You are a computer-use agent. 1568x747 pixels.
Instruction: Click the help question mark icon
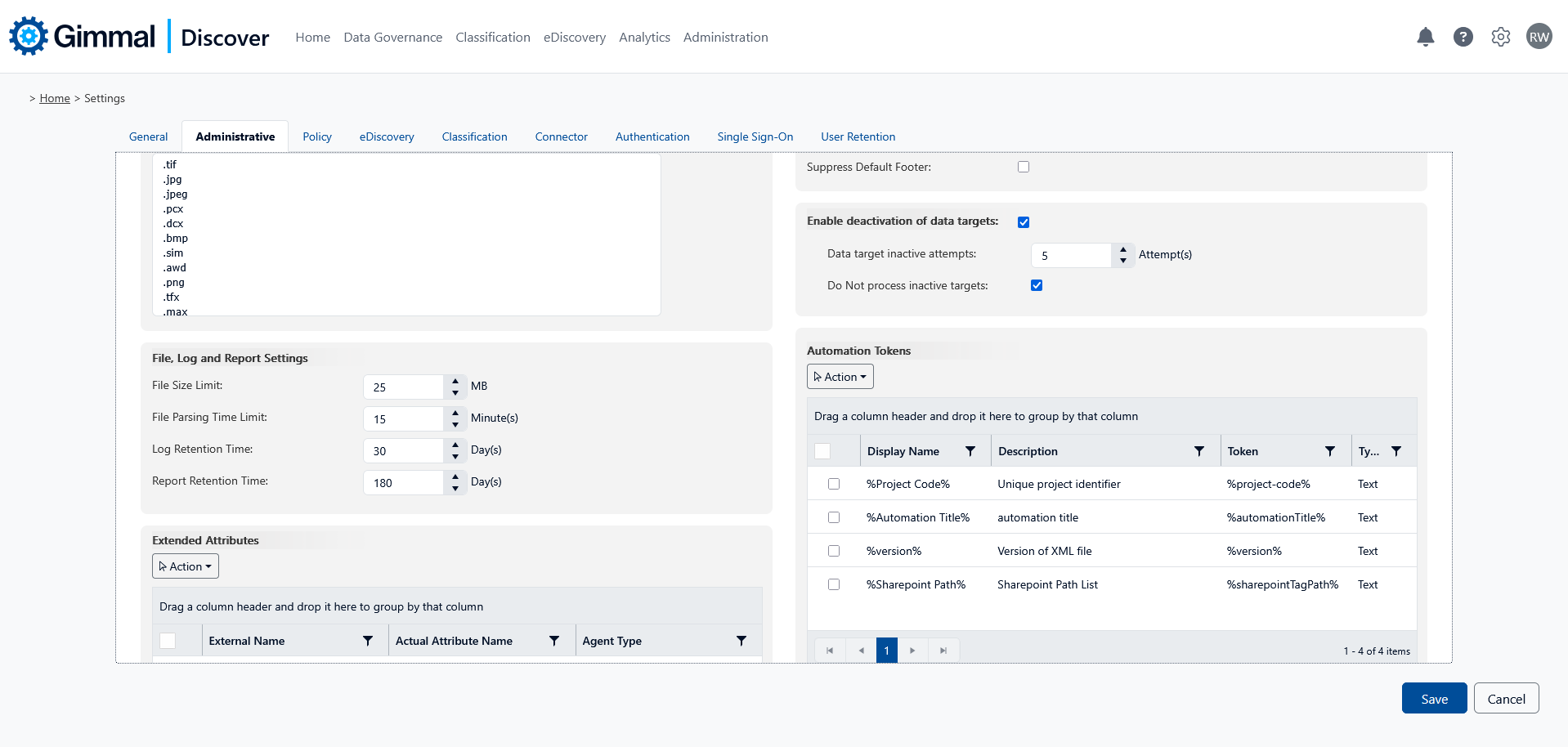pyautogui.click(x=1463, y=37)
